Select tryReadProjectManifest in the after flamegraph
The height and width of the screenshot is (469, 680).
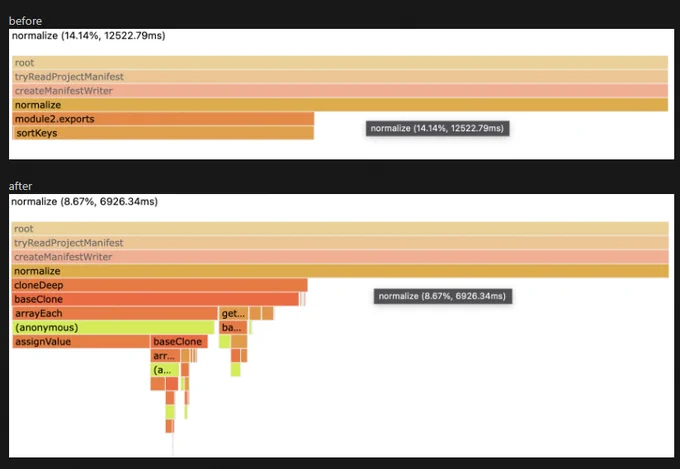click(340, 243)
